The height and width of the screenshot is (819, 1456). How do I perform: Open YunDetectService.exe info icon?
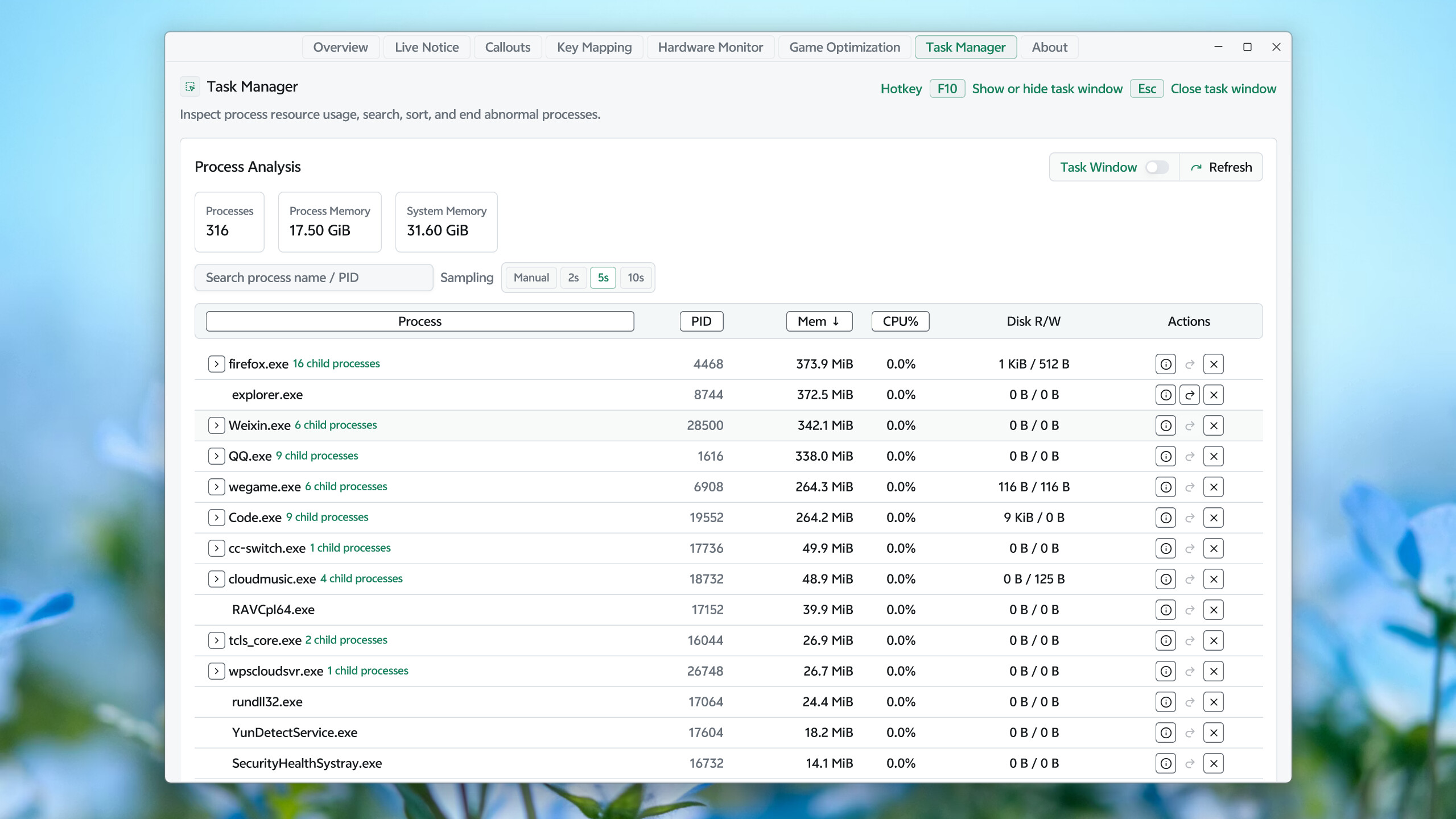pyautogui.click(x=1165, y=733)
